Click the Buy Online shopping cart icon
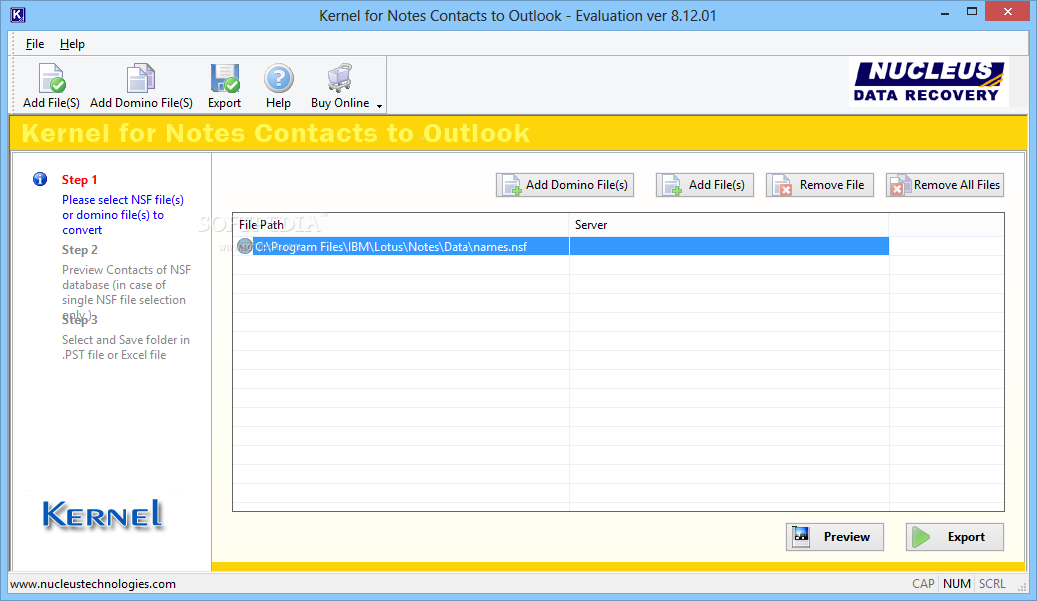1037x601 pixels. coord(340,79)
